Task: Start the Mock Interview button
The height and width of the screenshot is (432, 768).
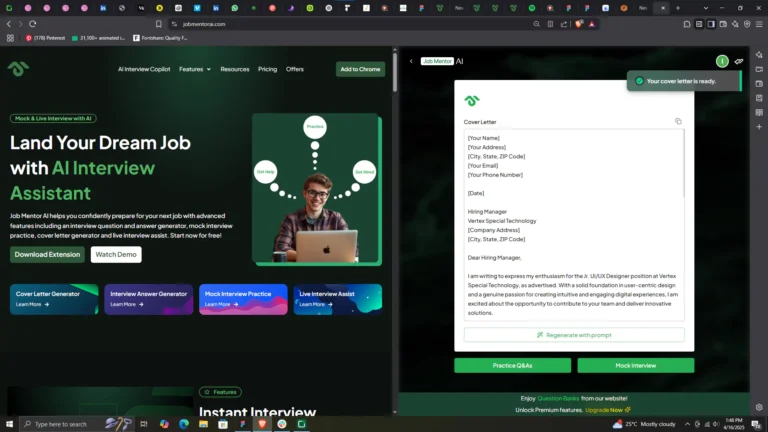Action: (635, 366)
